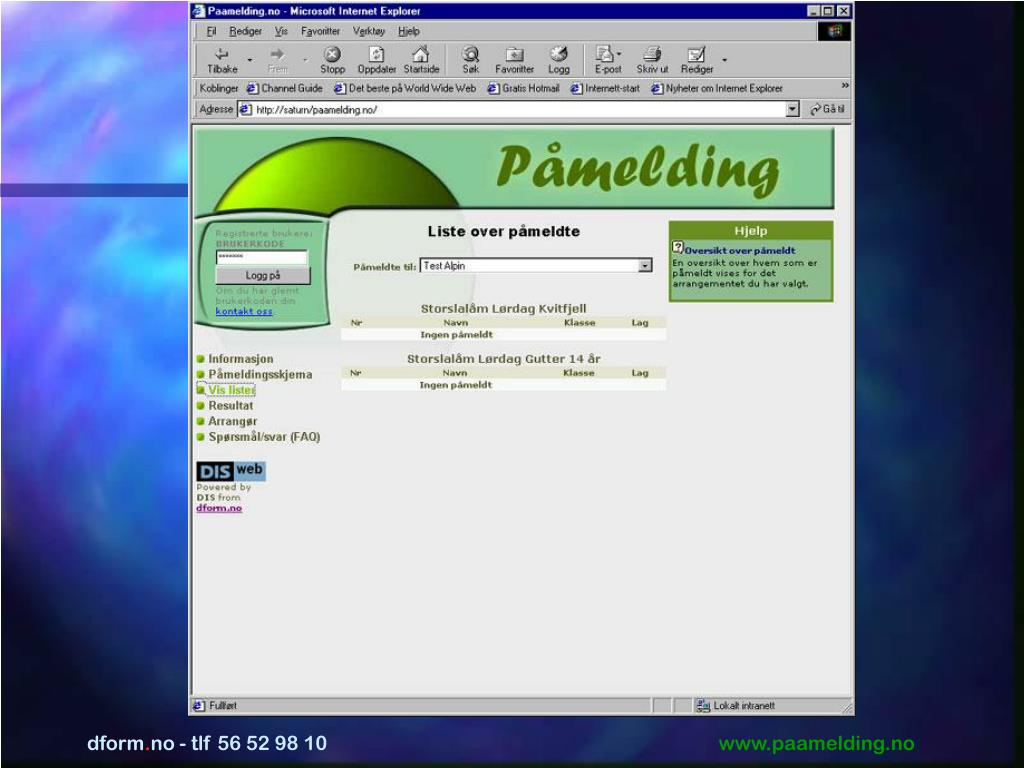Follow the kontakt oss link
Image resolution: width=1024 pixels, height=768 pixels.
[x=244, y=312]
